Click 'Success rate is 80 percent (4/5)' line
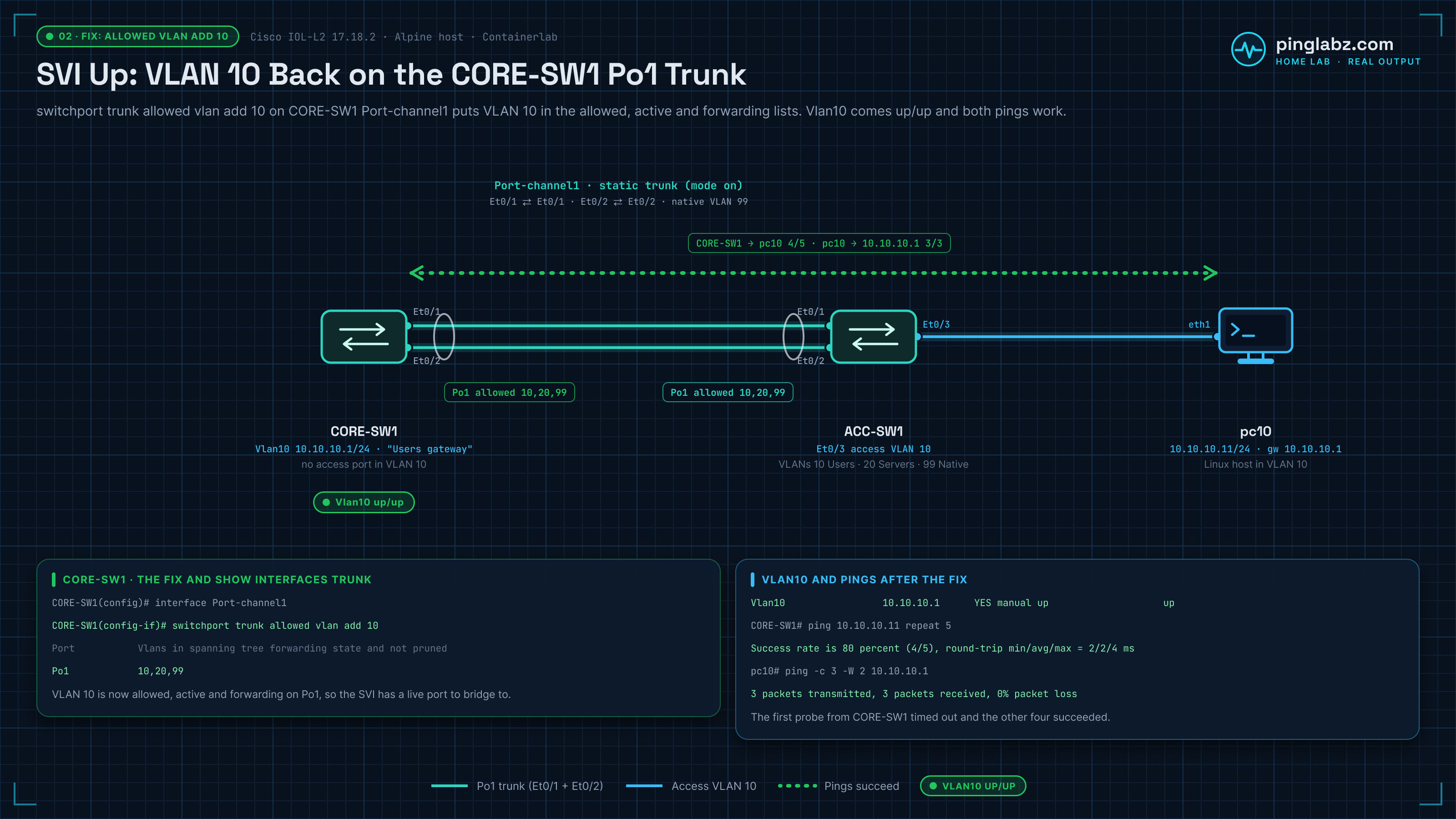Viewport: 1456px width, 819px height. tap(942, 648)
